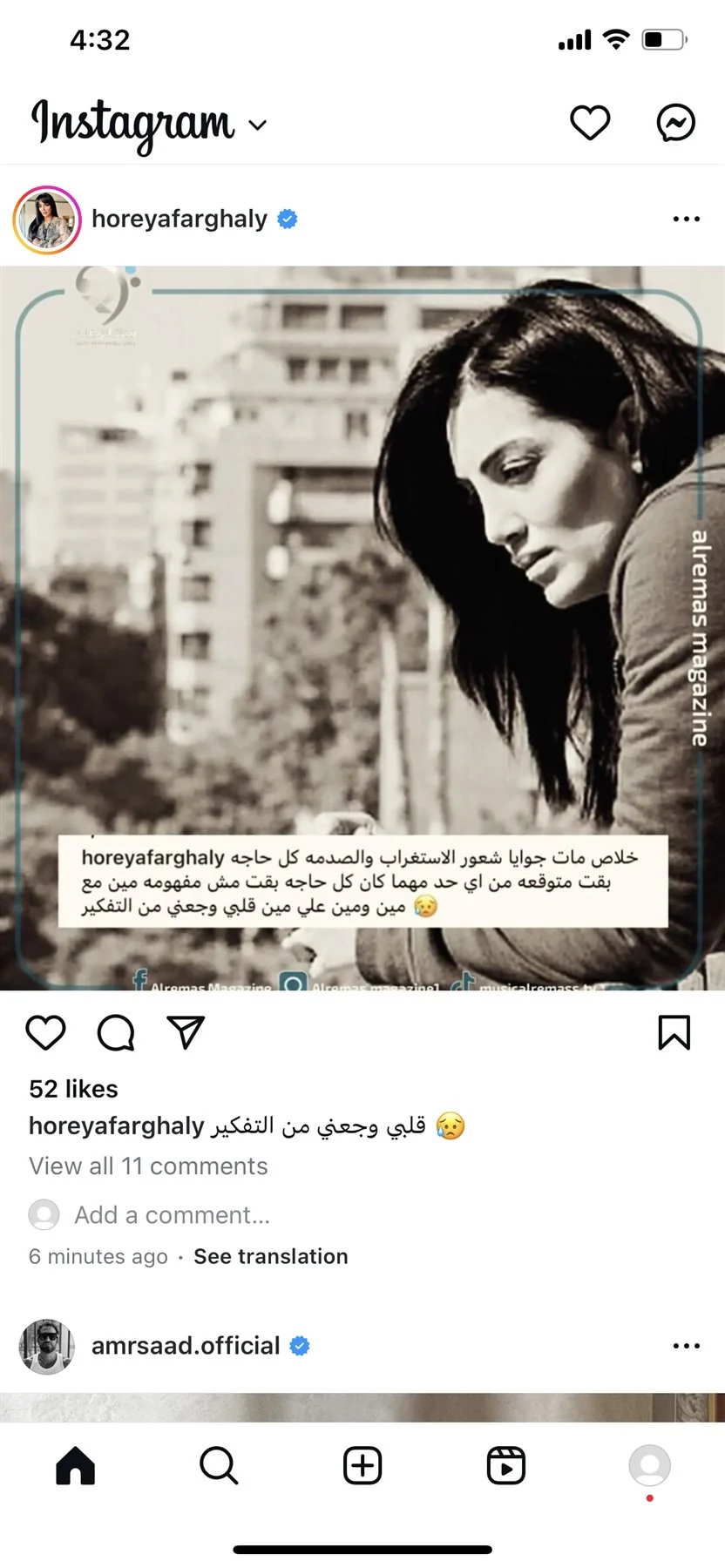
Task: Open the Reels tab
Action: click(506, 1465)
